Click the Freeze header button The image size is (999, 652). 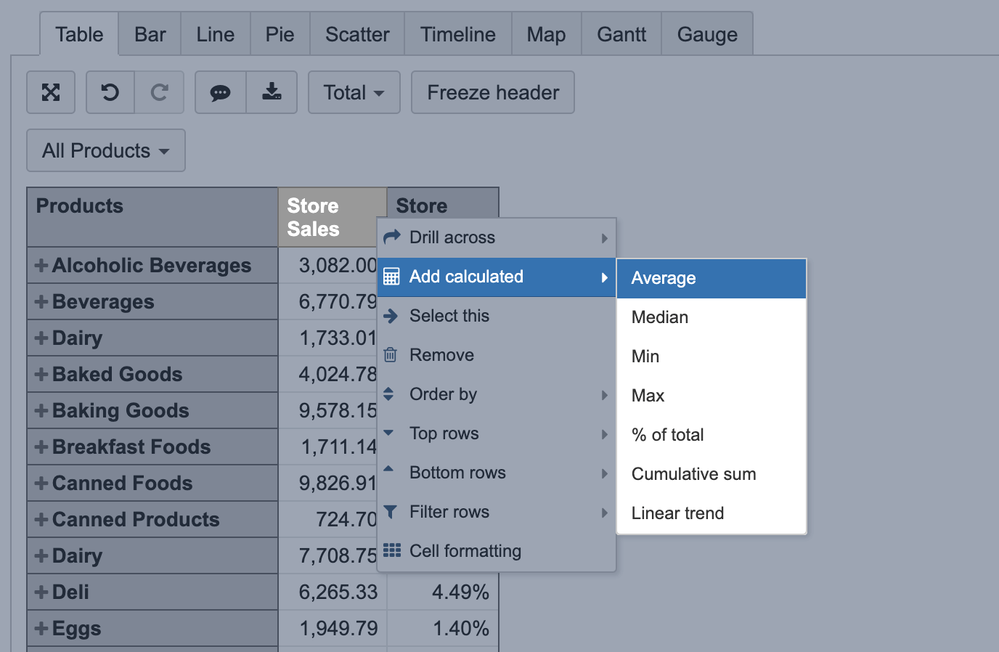[493, 93]
